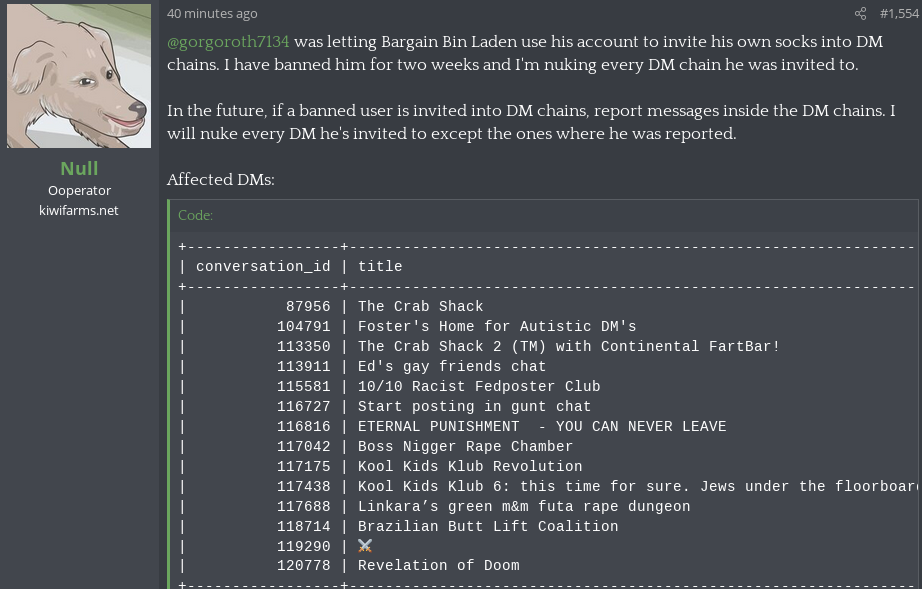Click the share icon beside post number
Image resolution: width=922 pixels, height=589 pixels.
coord(860,14)
